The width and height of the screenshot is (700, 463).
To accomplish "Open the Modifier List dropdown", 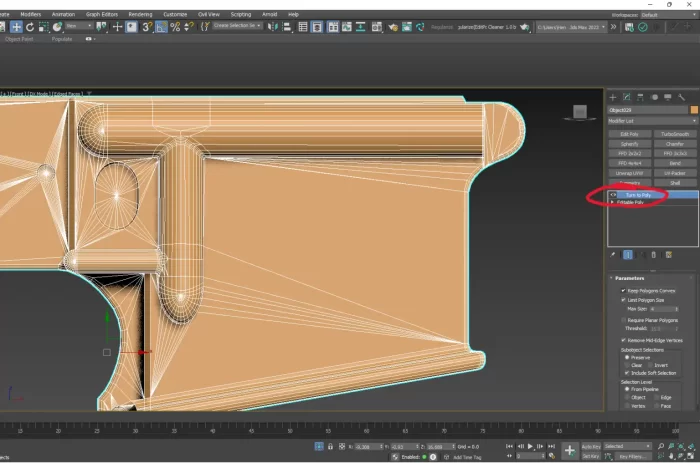I will pyautogui.click(x=651, y=120).
